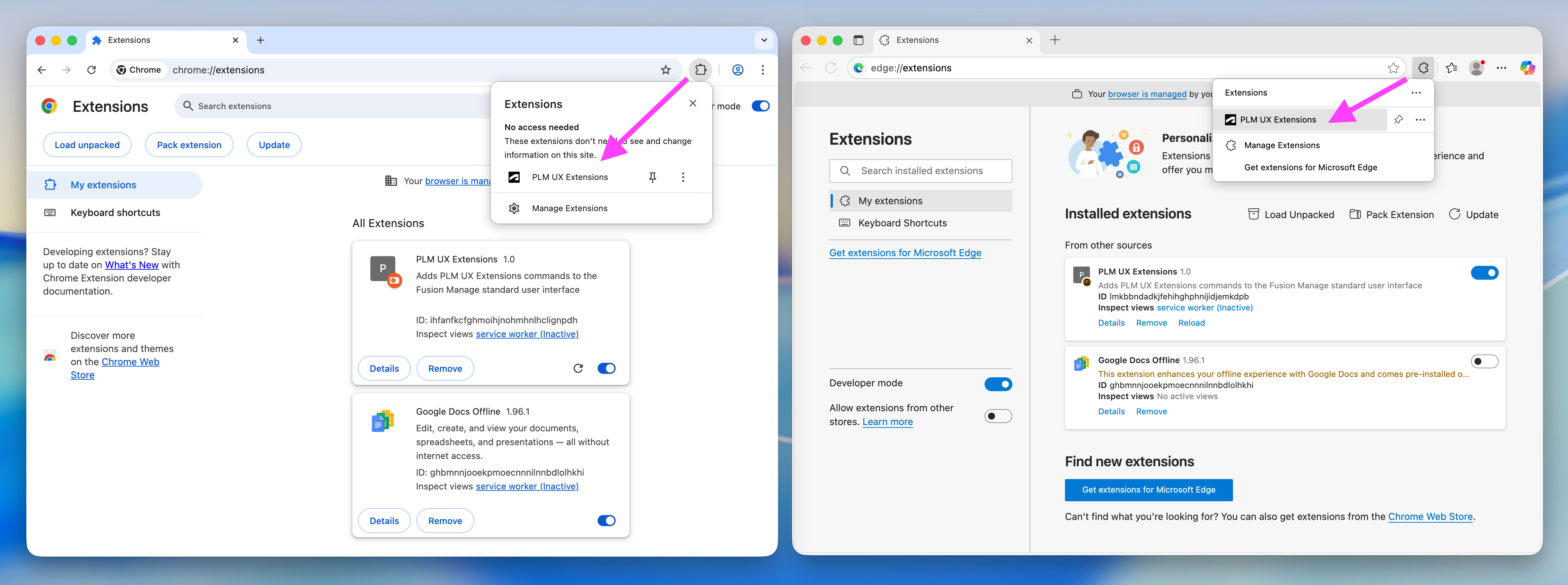Toggle Allow extensions from other stores

pos(998,416)
